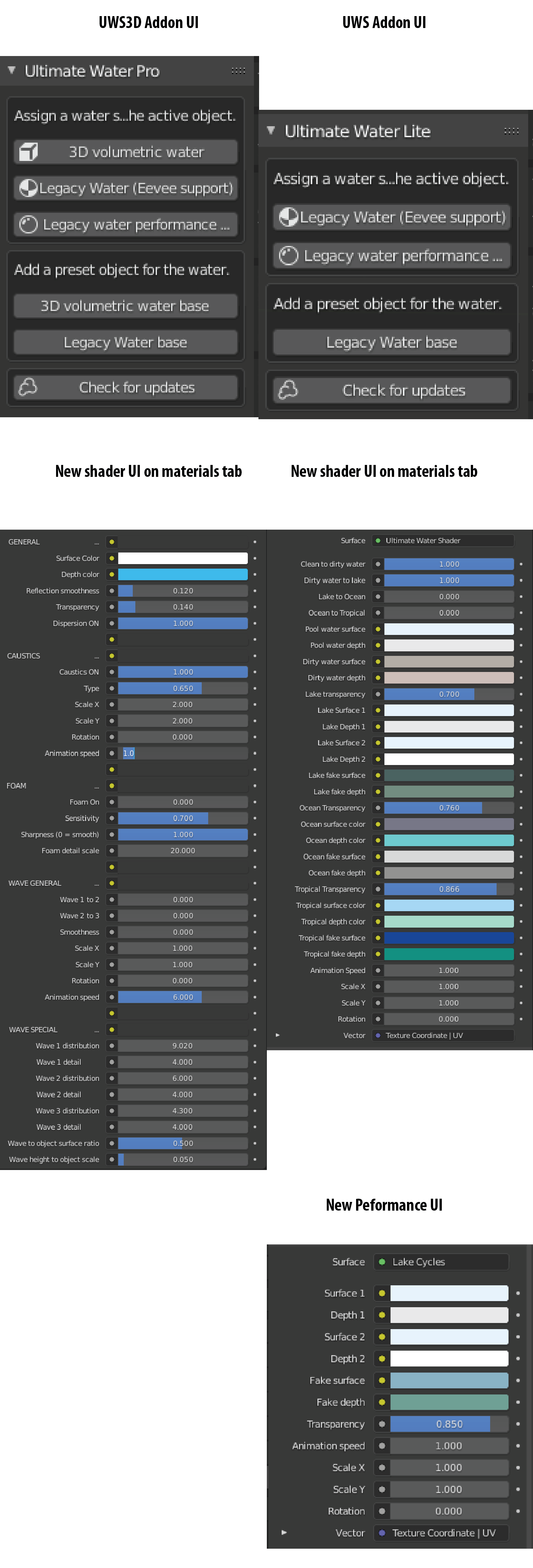
Task: Click Tropical fake surface dark blue swatch
Action: [449, 938]
